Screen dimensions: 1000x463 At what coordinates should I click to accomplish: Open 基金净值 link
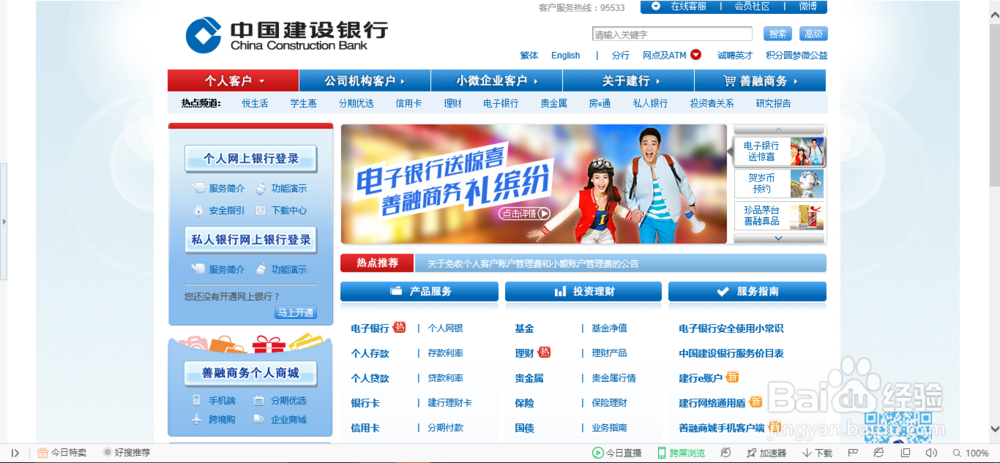(x=609, y=328)
